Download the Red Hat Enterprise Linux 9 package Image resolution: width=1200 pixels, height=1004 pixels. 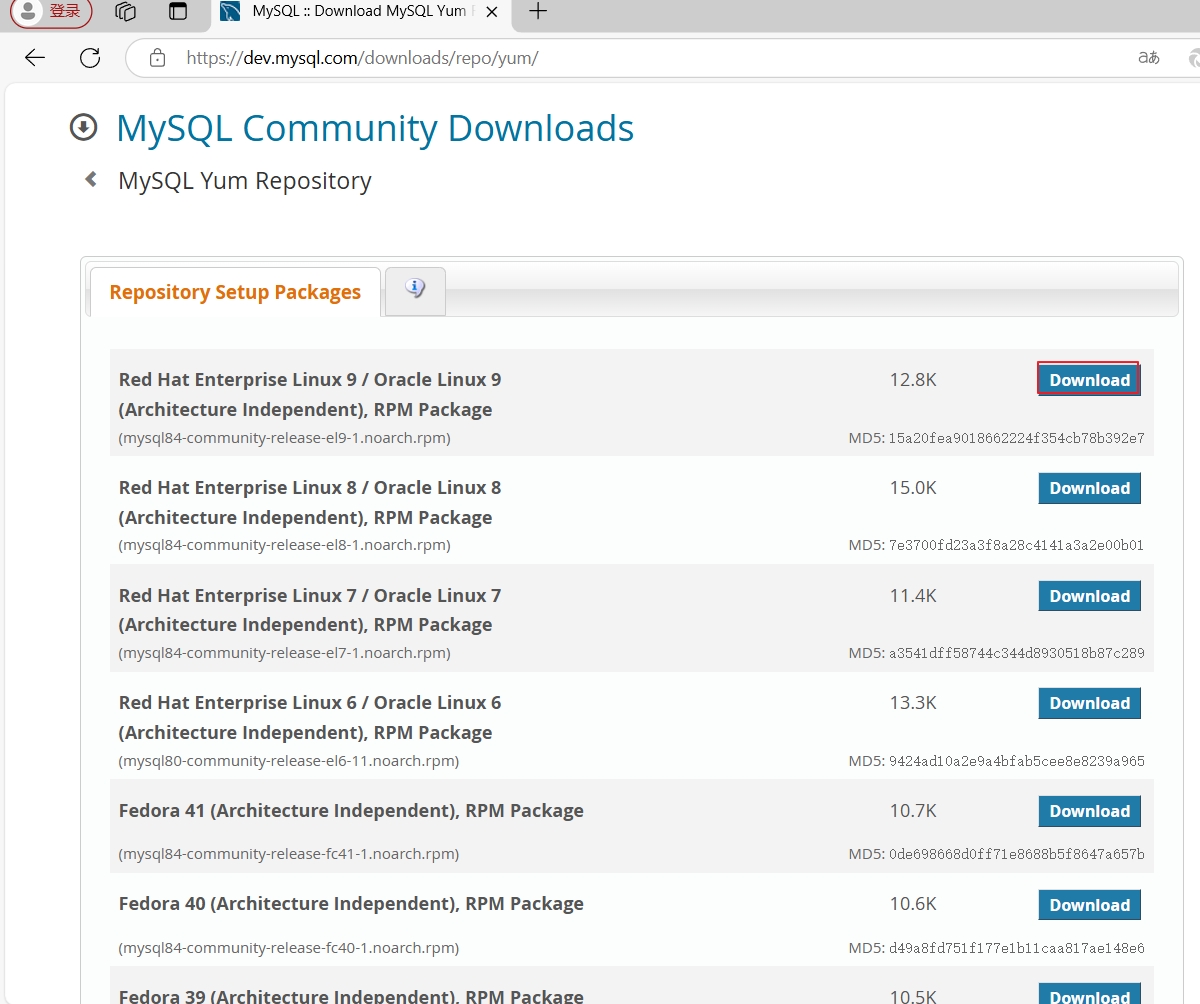click(x=1089, y=380)
